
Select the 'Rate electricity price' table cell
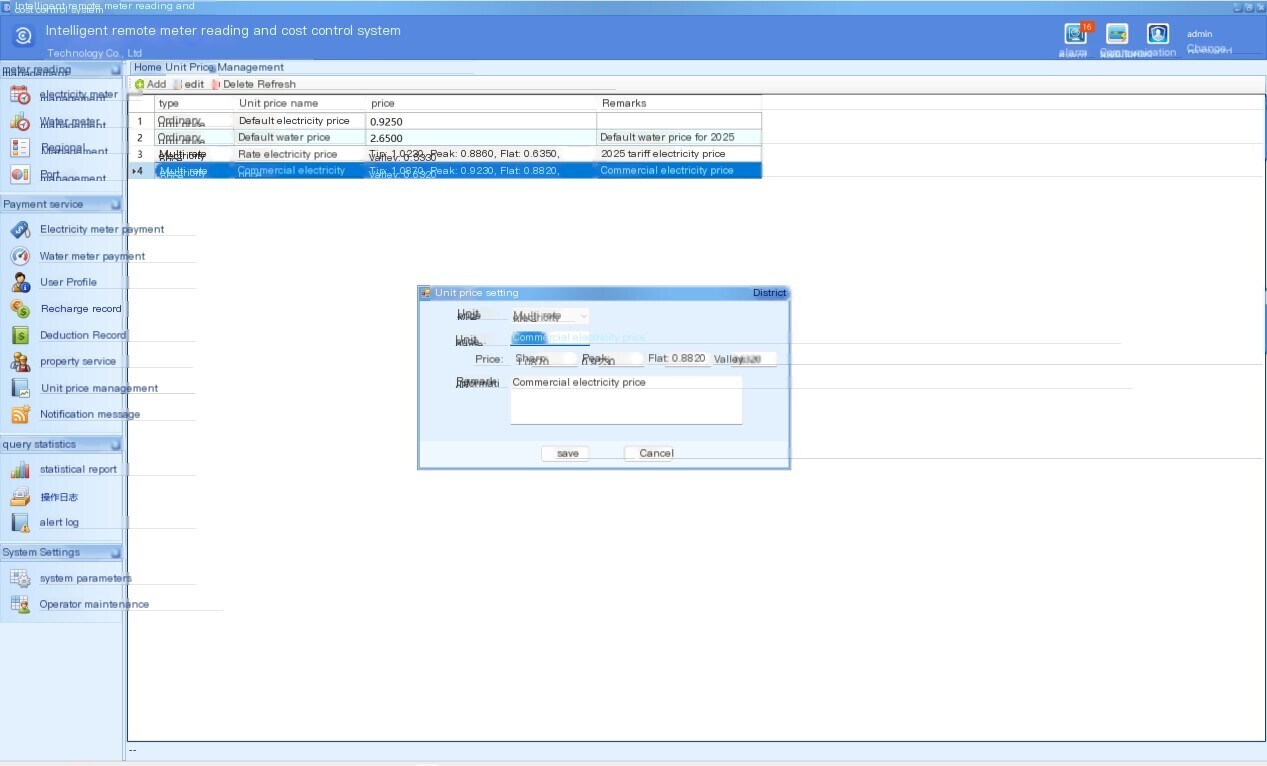(x=300, y=154)
